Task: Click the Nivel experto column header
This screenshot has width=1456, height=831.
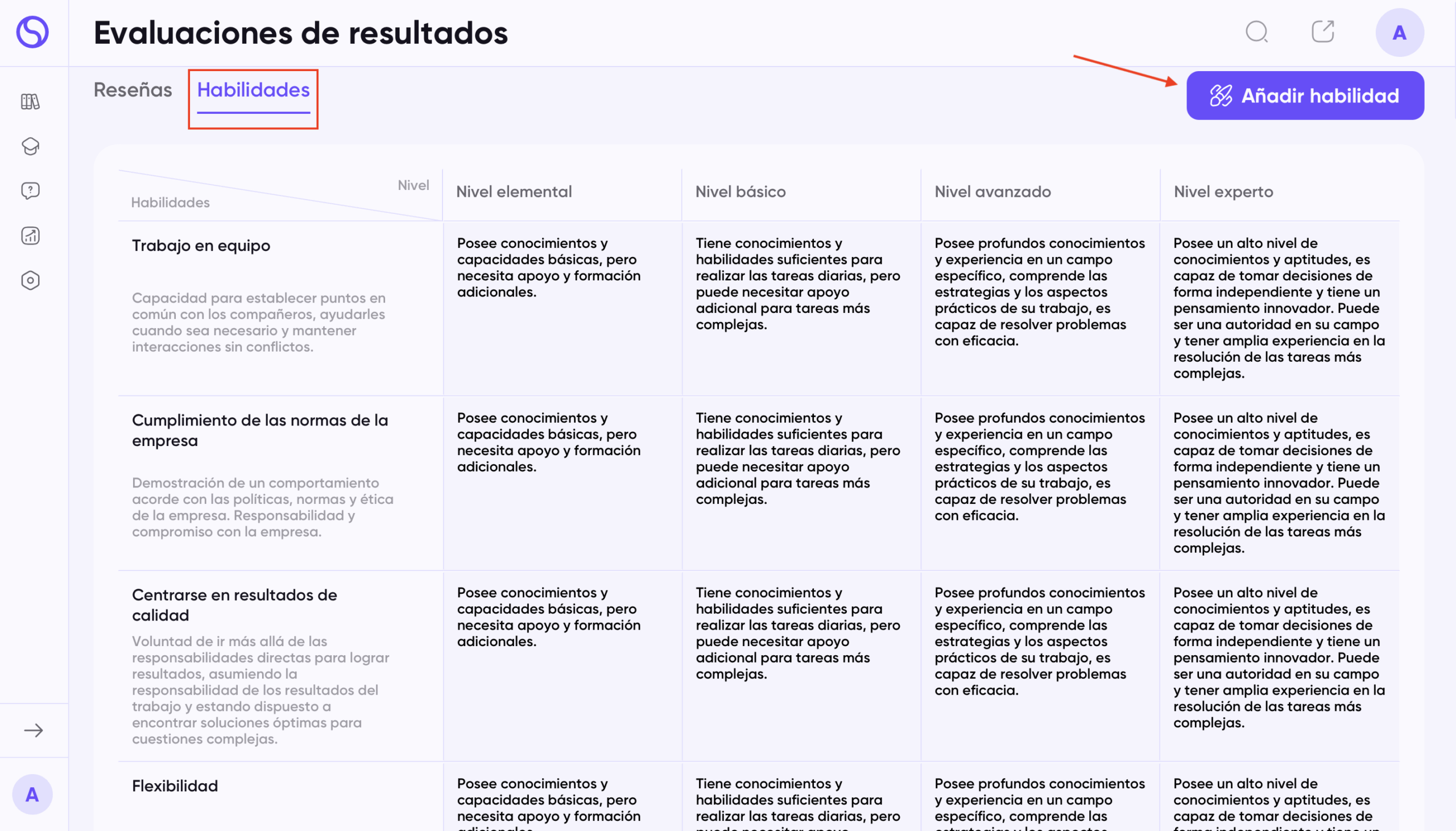Action: click(1223, 192)
